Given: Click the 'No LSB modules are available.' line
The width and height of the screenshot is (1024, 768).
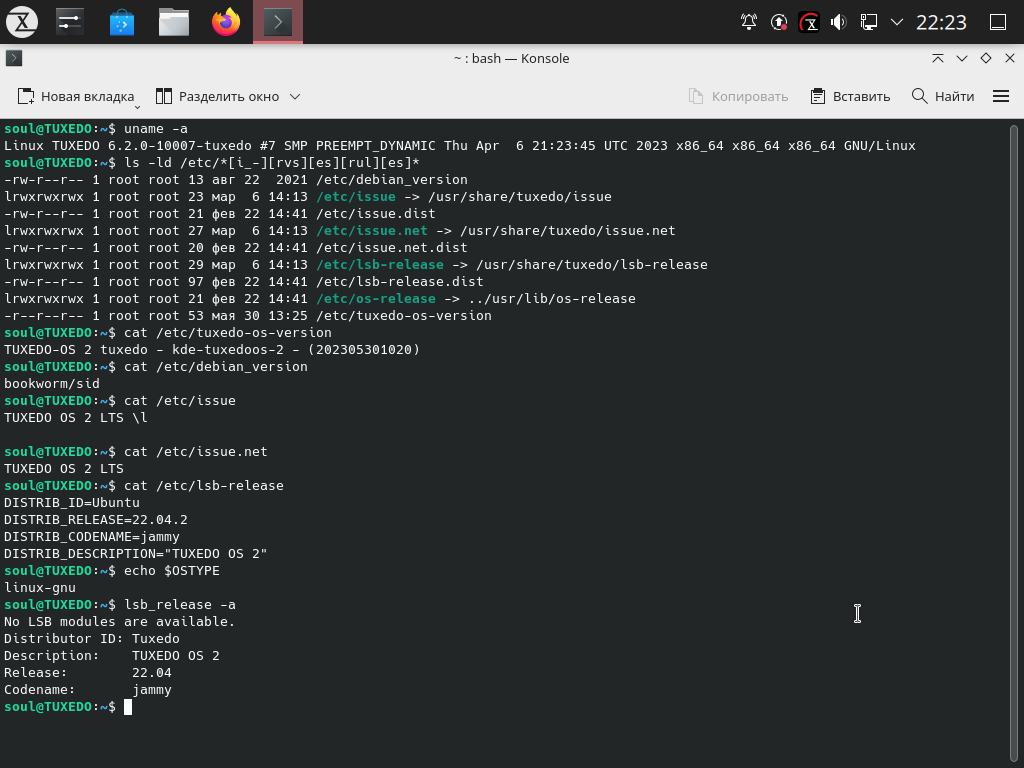Looking at the screenshot, I should tap(120, 622).
